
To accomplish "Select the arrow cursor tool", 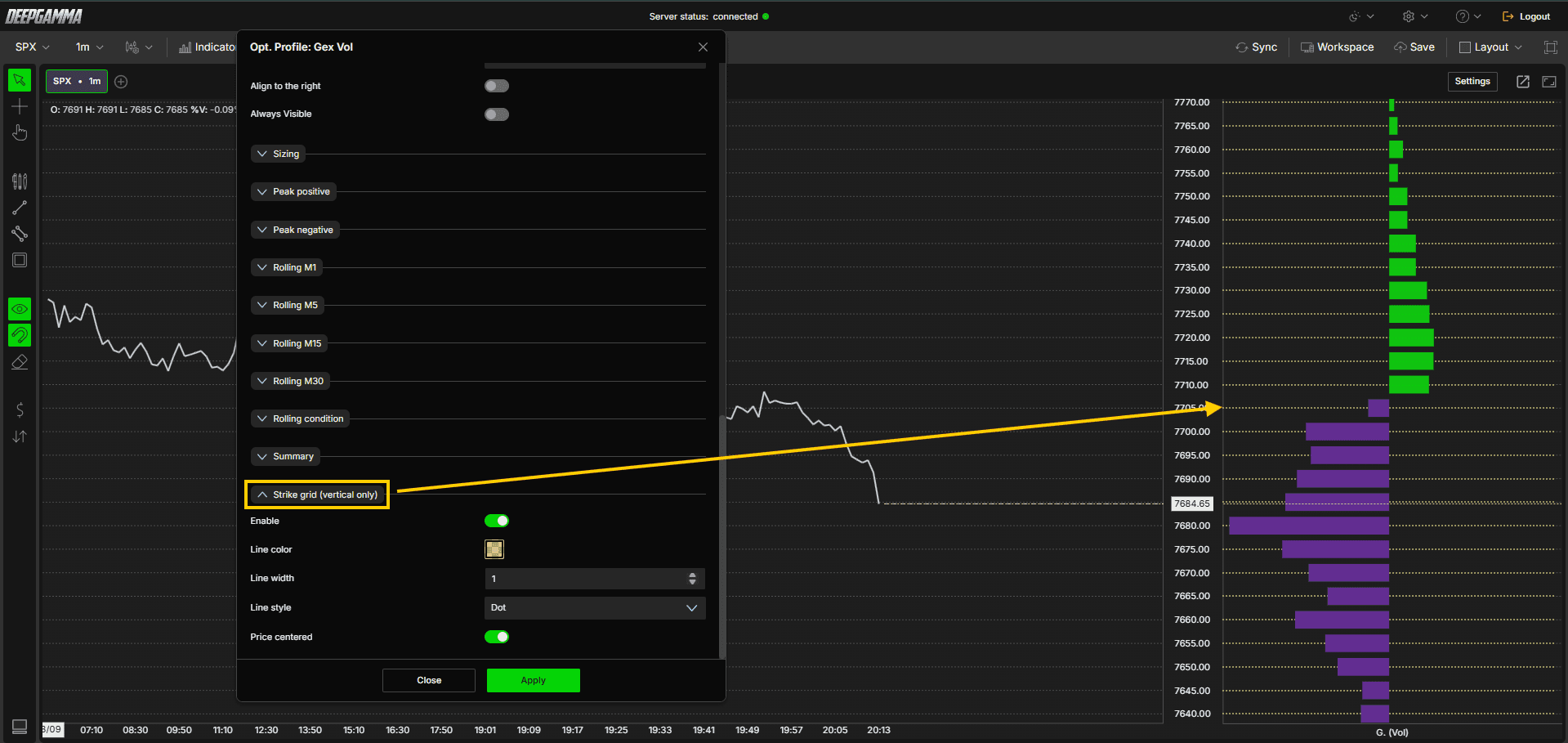I will (20, 80).
